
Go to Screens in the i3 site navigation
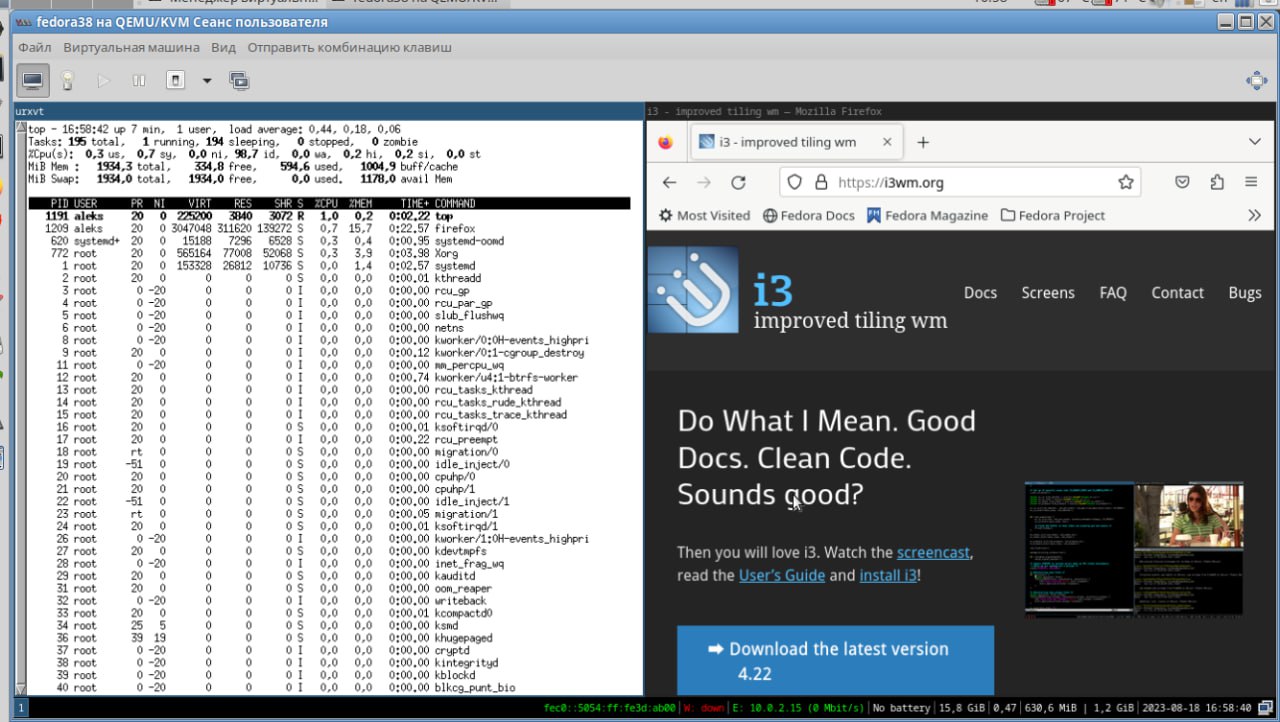pos(1048,293)
